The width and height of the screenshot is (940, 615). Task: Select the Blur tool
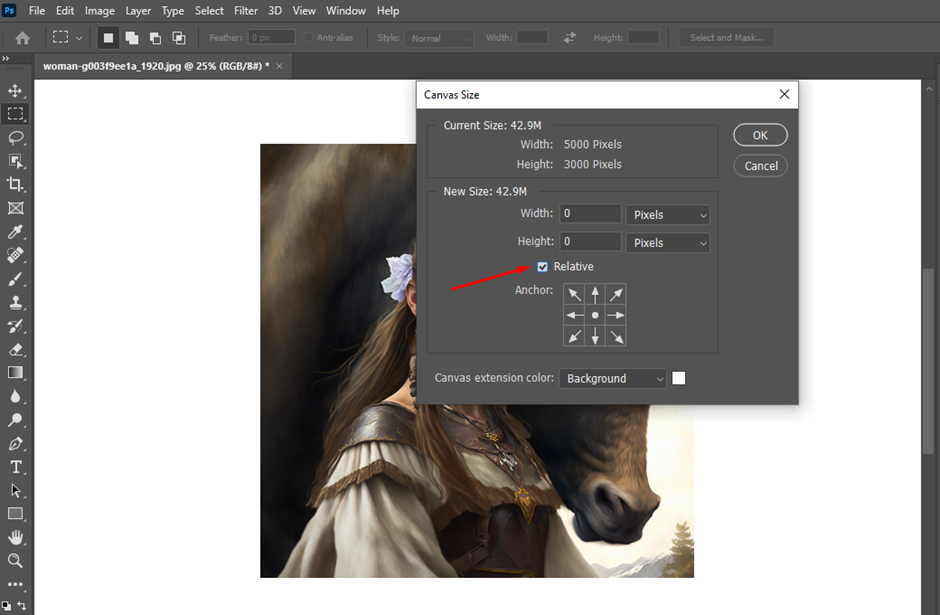15,396
